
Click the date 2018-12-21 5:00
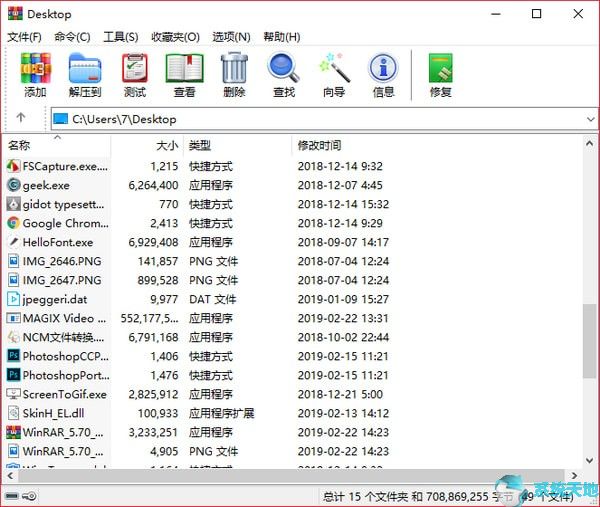[x=340, y=394]
